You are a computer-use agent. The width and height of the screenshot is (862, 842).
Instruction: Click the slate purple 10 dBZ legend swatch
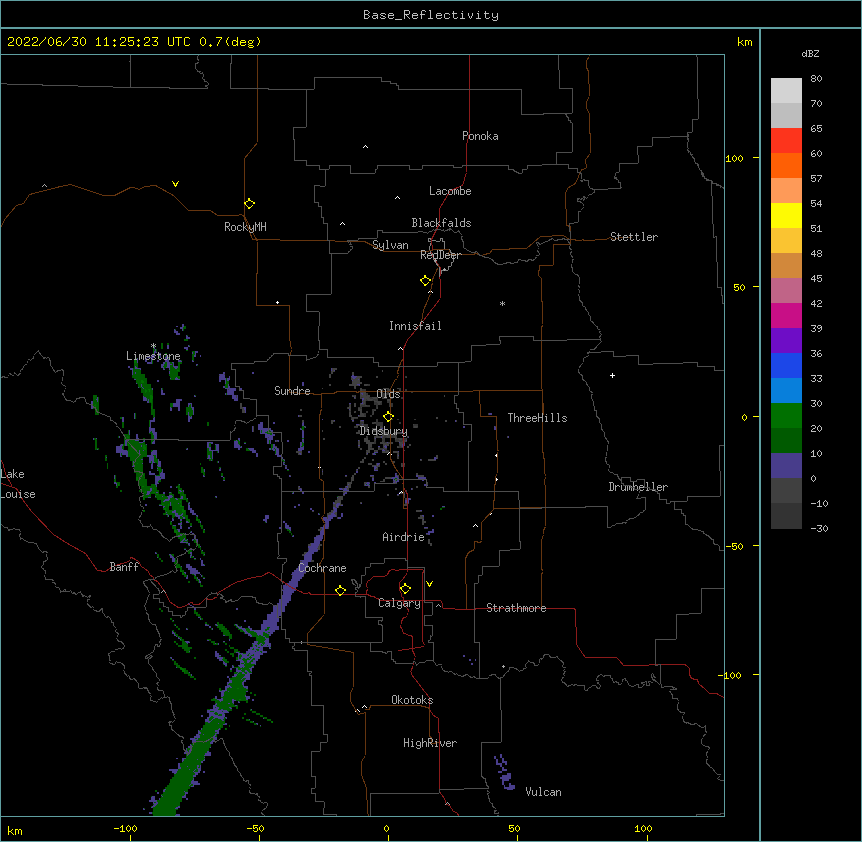point(786,466)
